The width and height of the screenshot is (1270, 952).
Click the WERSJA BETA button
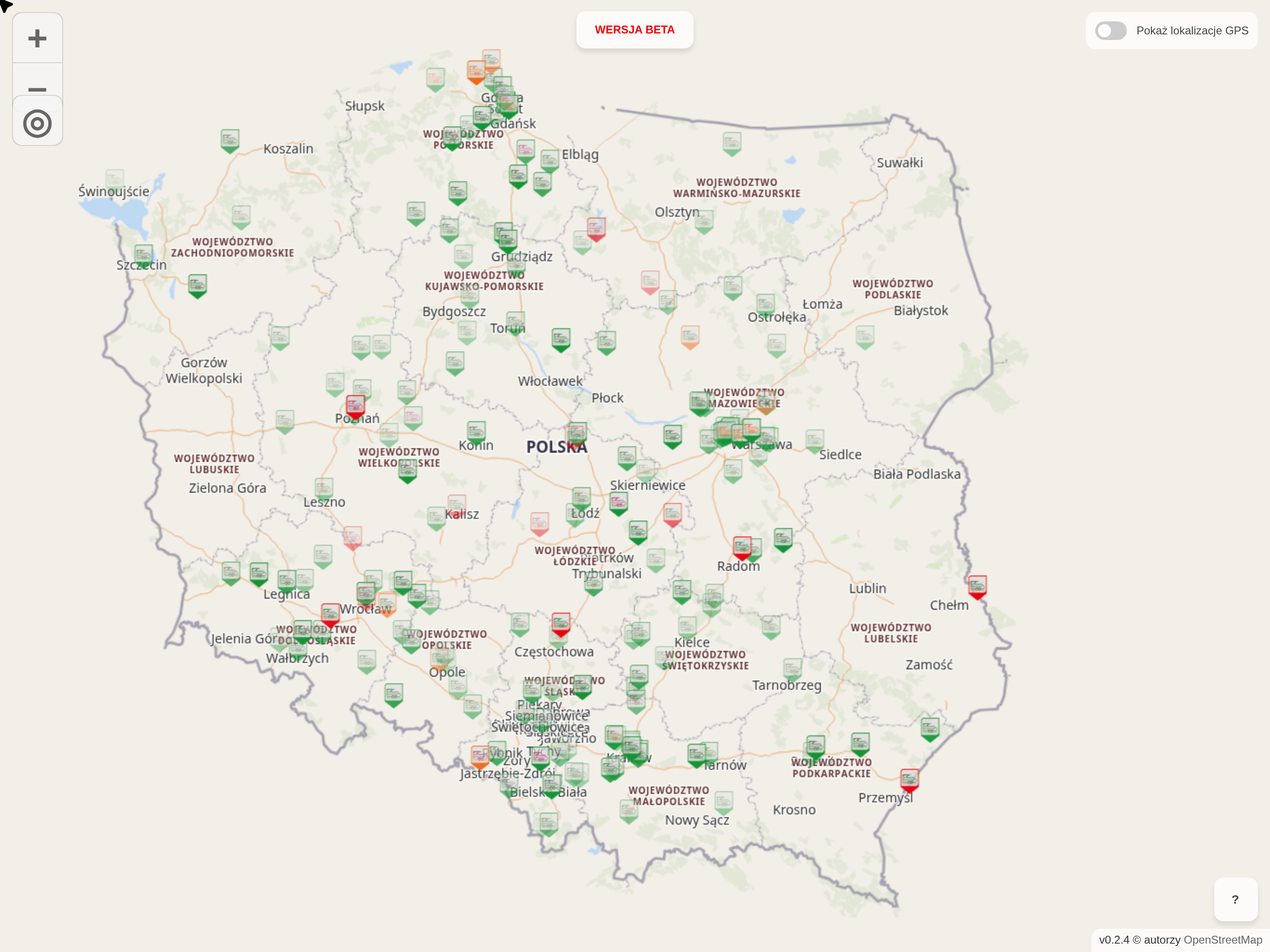pos(635,30)
